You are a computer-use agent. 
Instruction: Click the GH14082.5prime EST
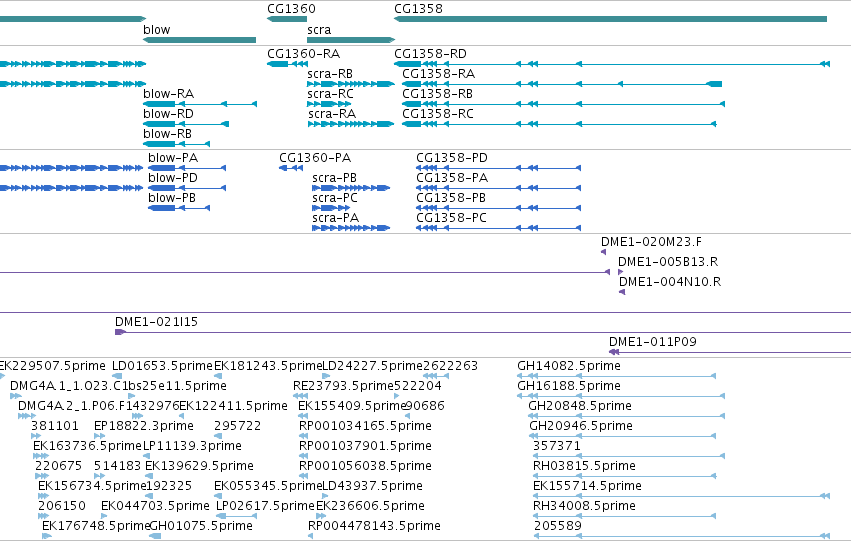[617, 377]
